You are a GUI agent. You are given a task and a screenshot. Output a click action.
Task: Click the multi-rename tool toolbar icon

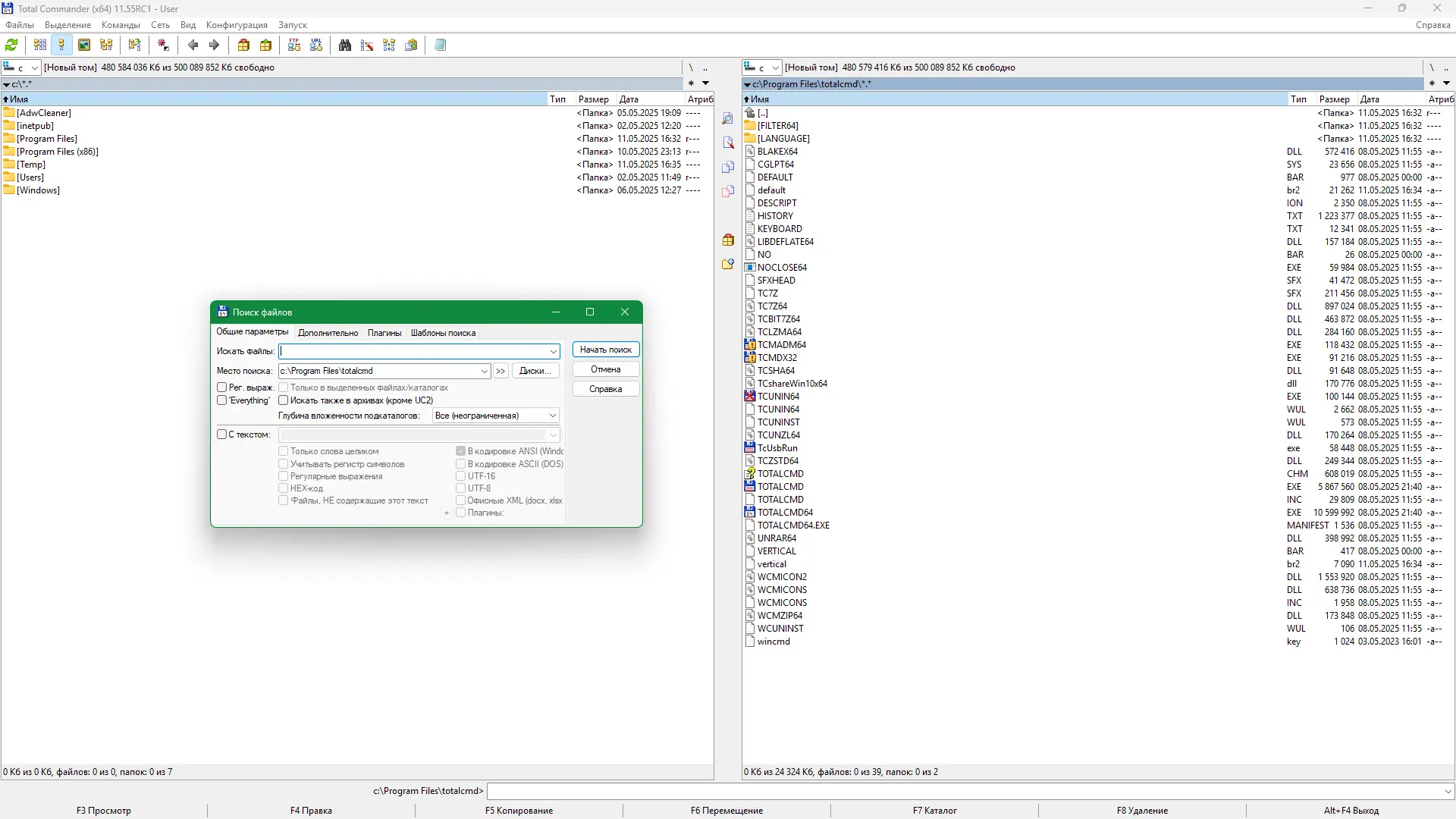367,45
